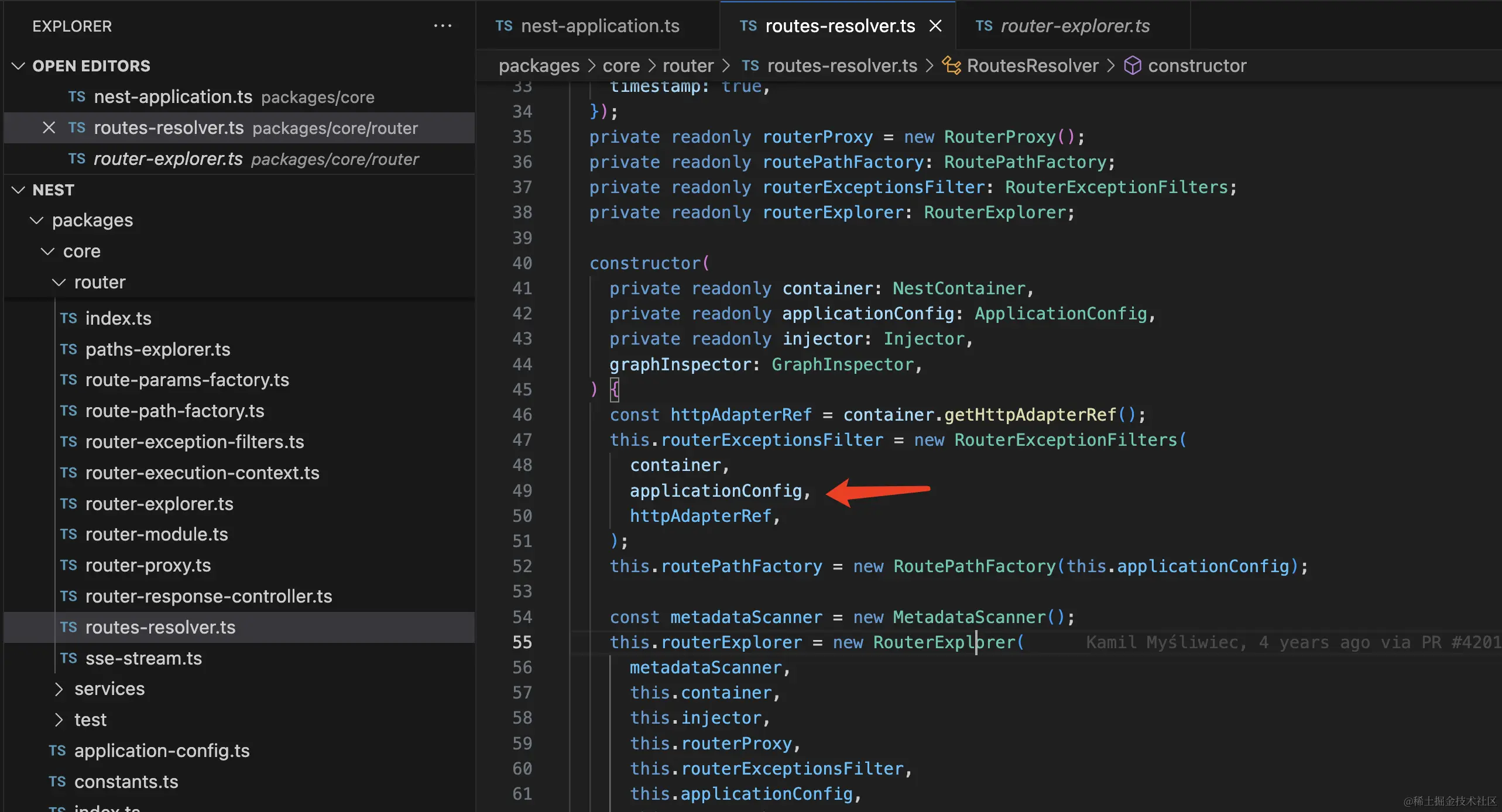Click router breadcrumb segment
Image resolution: width=1502 pixels, height=812 pixels.
point(688,66)
